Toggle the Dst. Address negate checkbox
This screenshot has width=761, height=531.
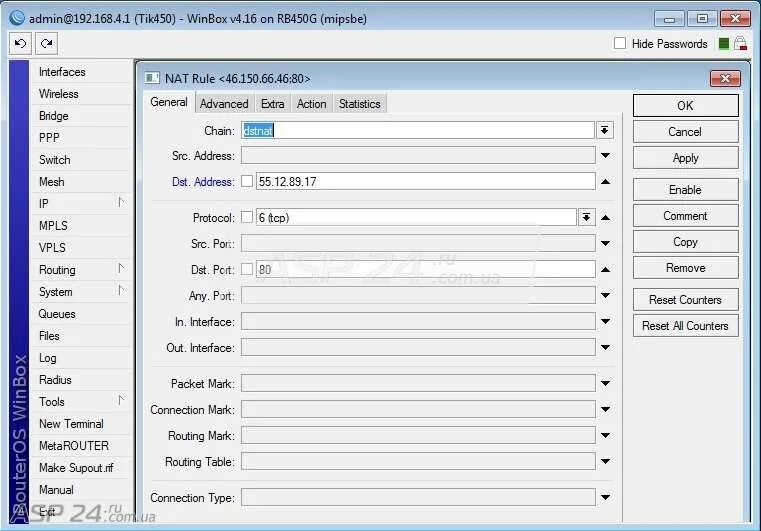coord(247,181)
